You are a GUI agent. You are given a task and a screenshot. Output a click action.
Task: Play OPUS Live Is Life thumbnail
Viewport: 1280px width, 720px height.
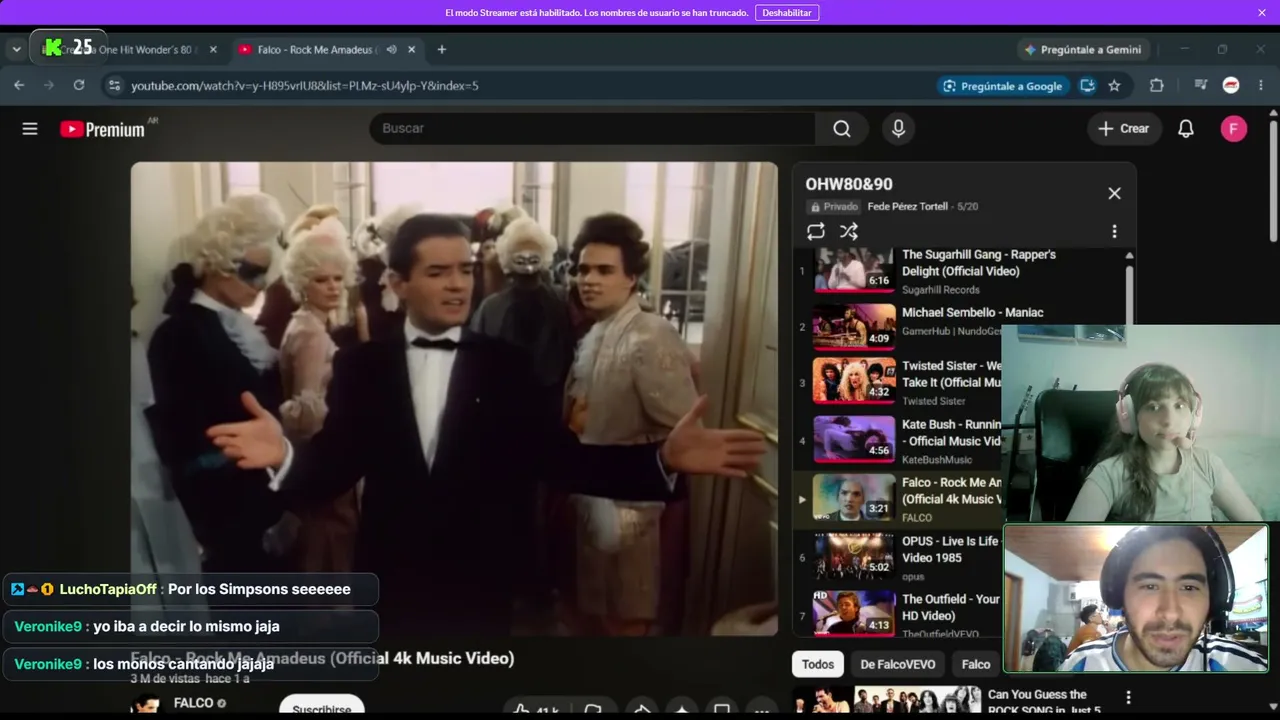click(x=854, y=556)
